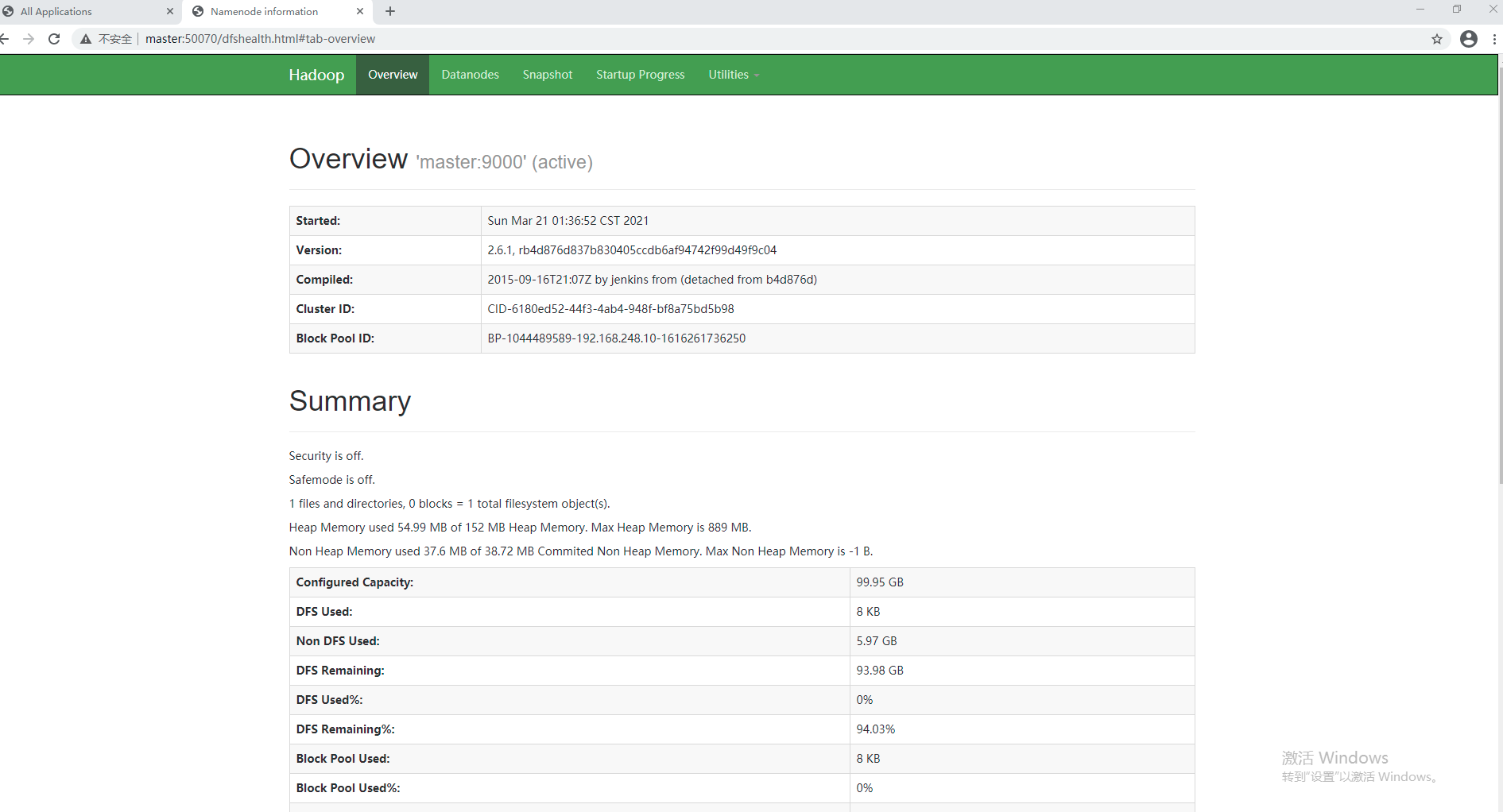This screenshot has height=812, width=1503.
Task: Click the 不安全 security warning icon
Action: 86,38
